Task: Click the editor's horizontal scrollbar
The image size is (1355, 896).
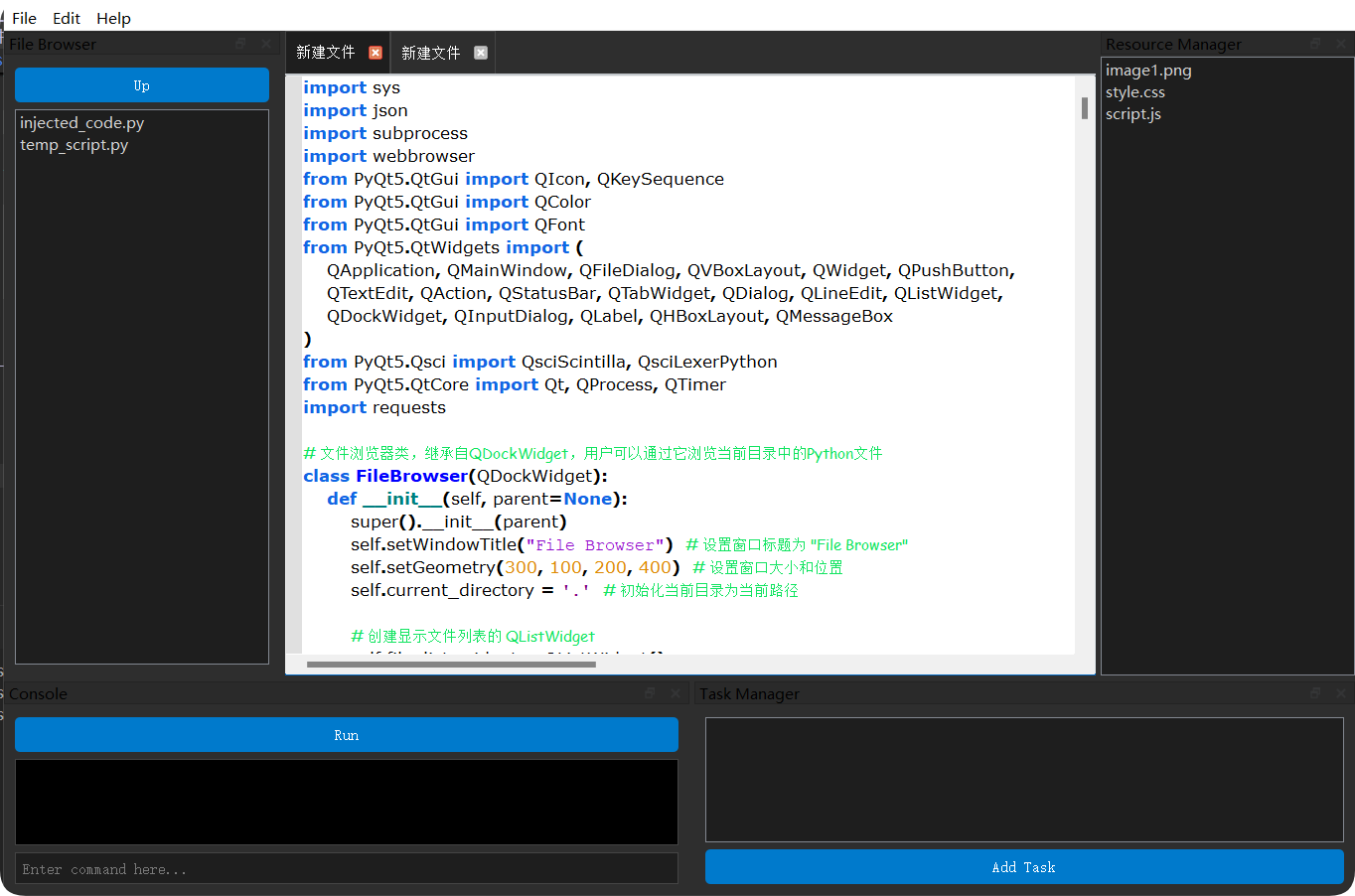Action: 451,664
